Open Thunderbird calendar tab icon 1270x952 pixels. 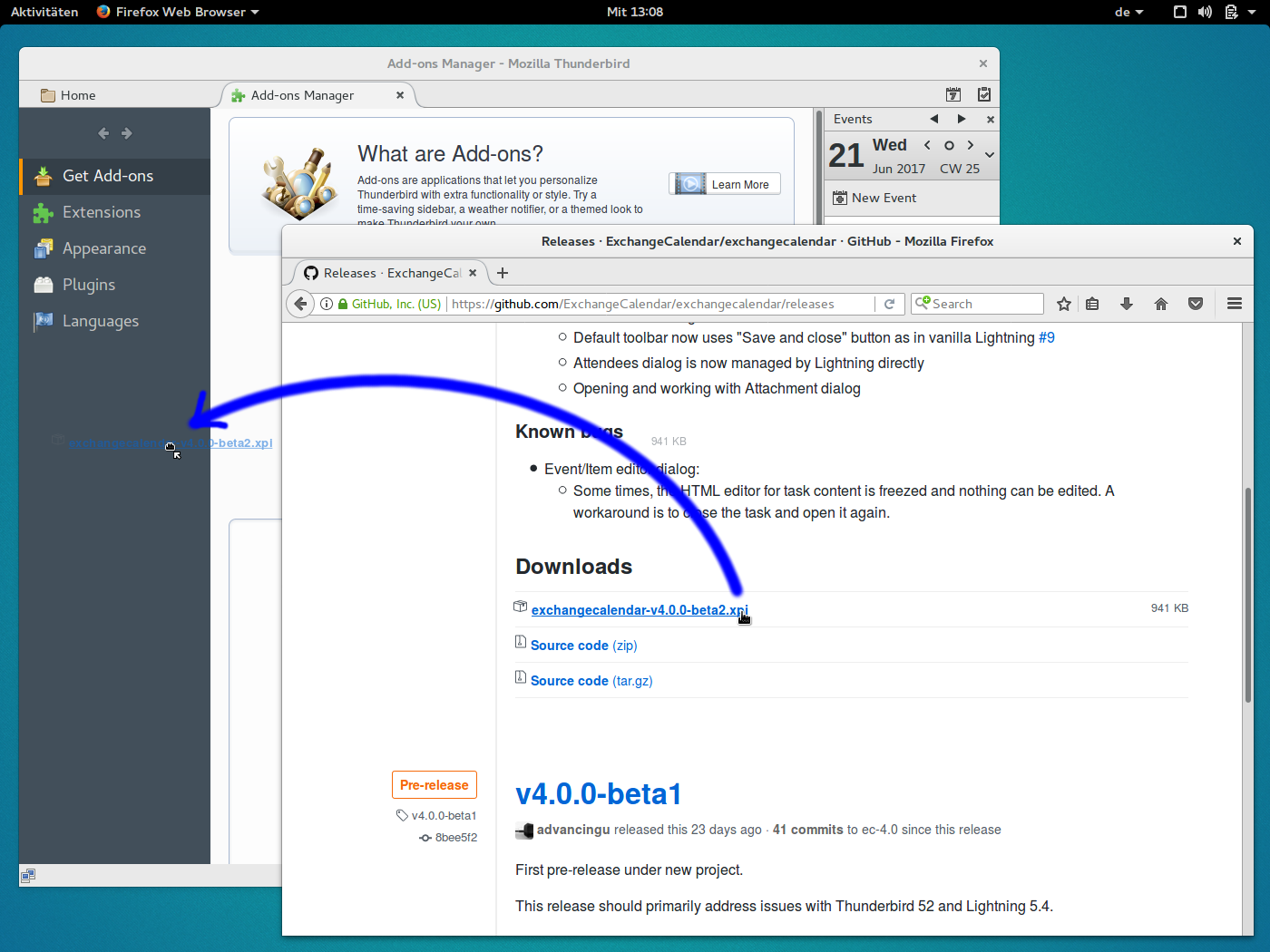pyautogui.click(x=953, y=94)
